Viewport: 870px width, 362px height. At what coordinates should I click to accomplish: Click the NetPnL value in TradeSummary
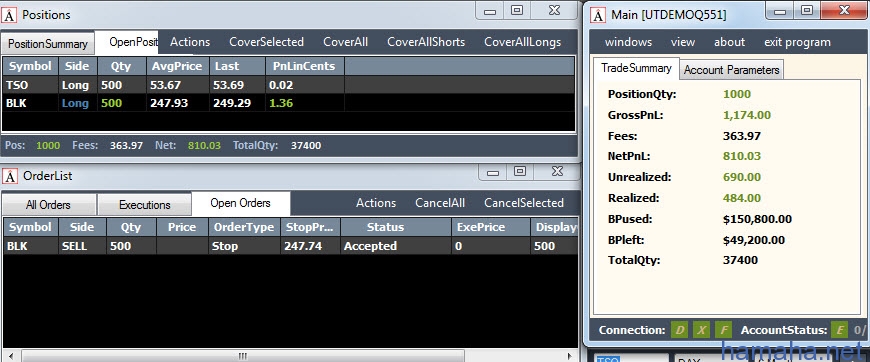click(742, 157)
